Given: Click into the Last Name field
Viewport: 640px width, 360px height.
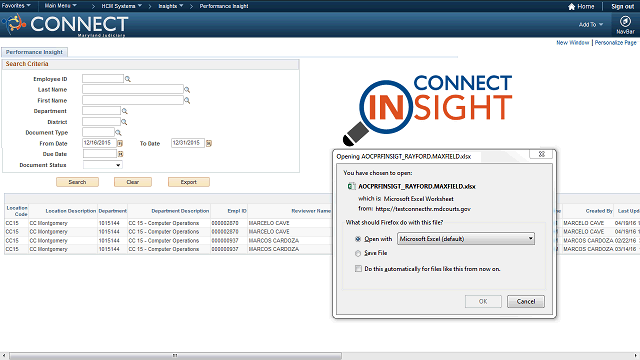Looking at the screenshot, I should click(133, 89).
